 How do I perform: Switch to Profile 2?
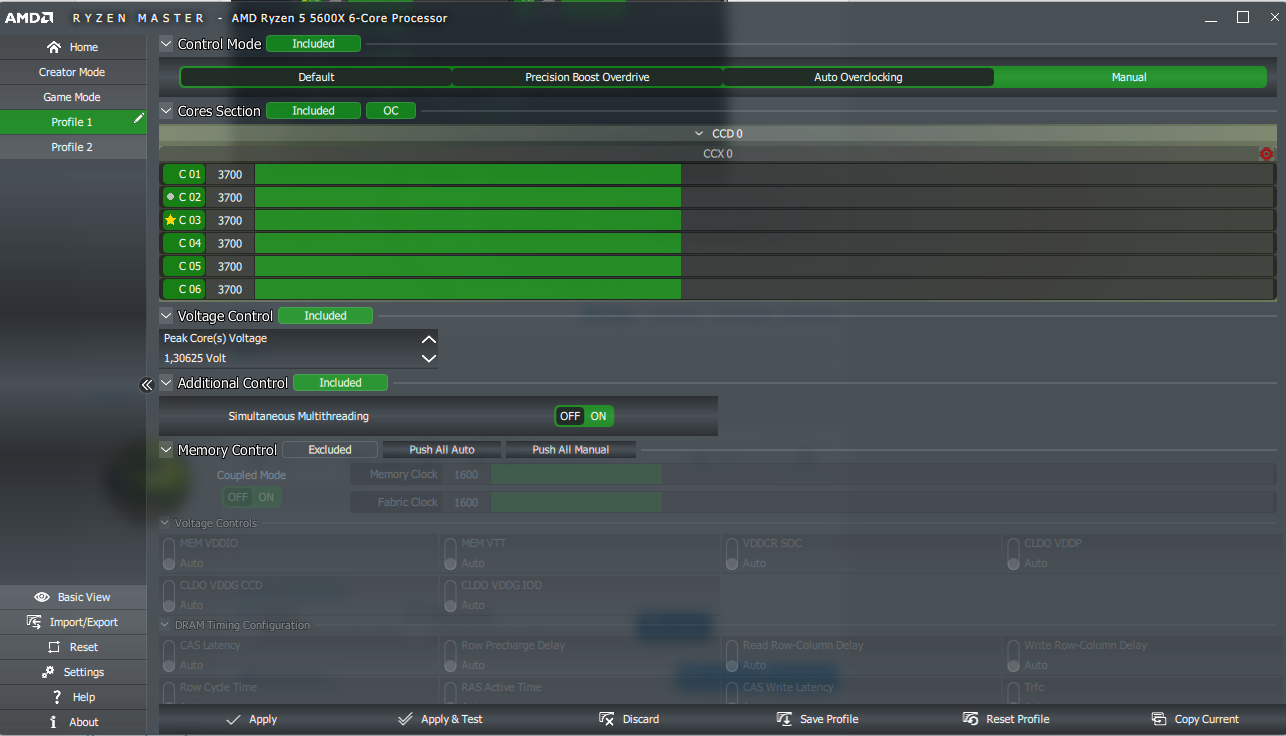click(x=73, y=147)
